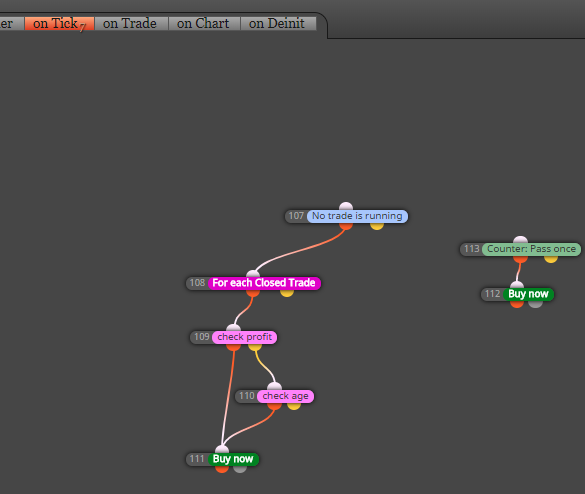Image resolution: width=585 pixels, height=494 pixels.
Task: Click orange output of No trade is running
Action: [x=346, y=226]
